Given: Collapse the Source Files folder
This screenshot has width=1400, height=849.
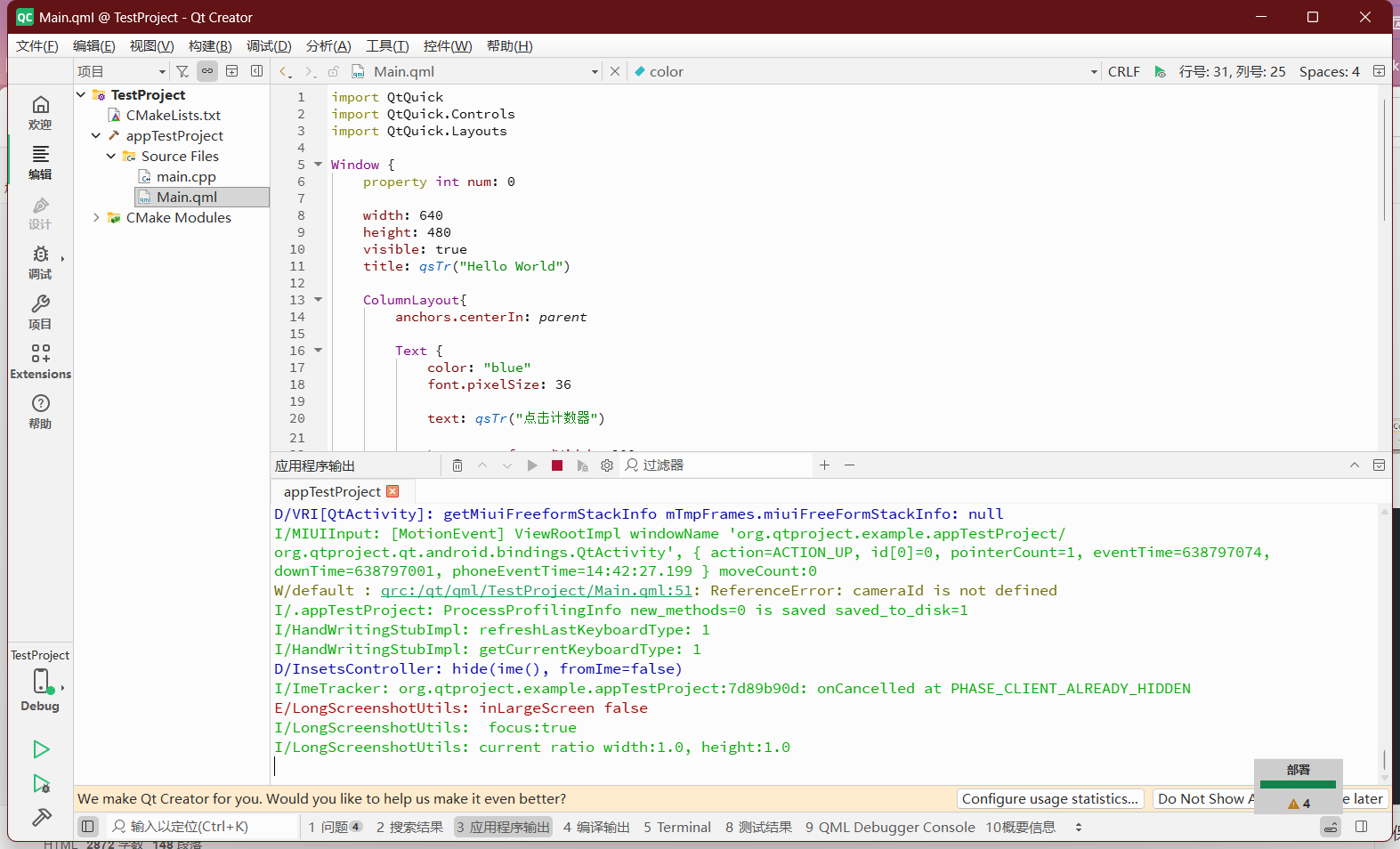Looking at the screenshot, I should [x=111, y=156].
